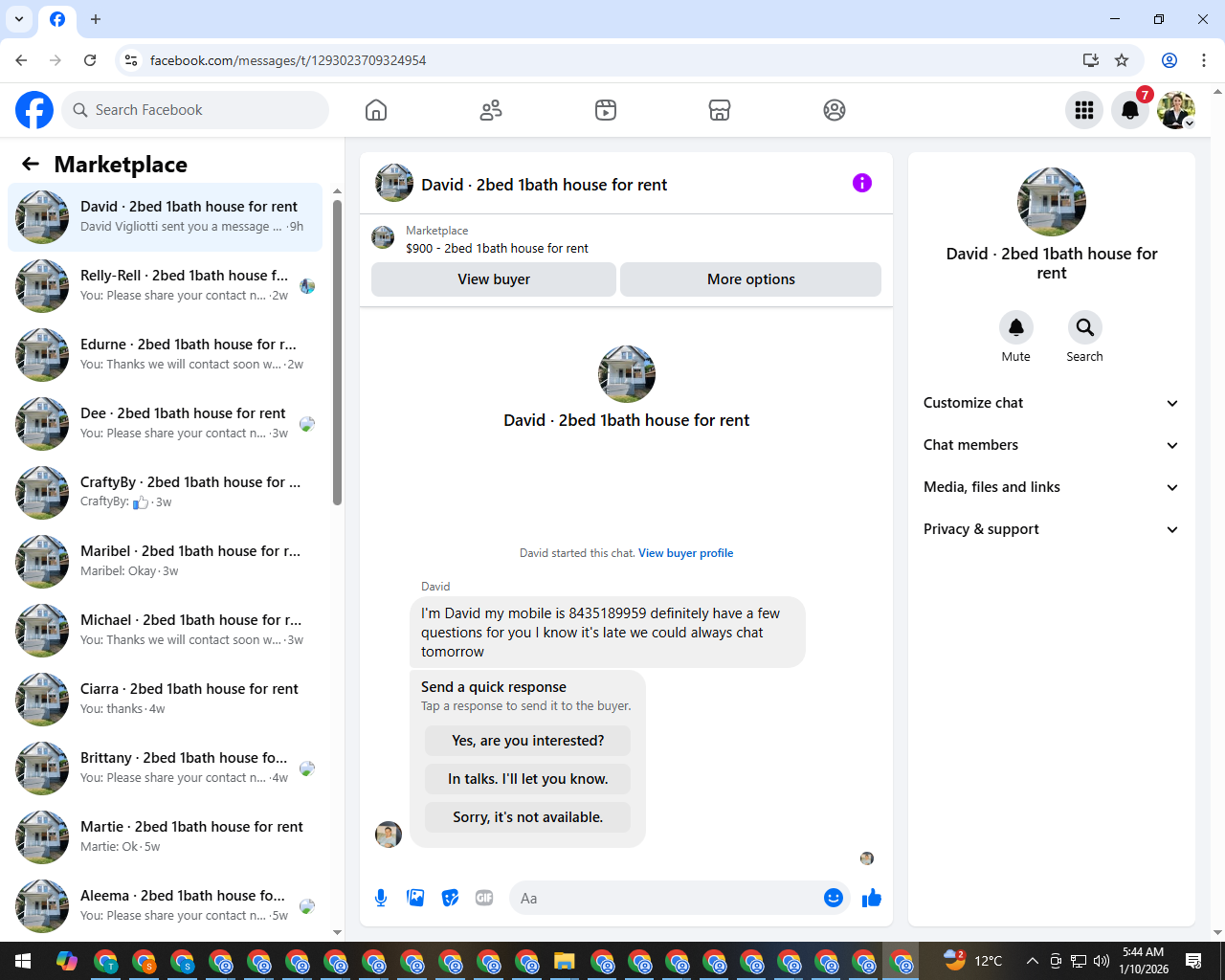The height and width of the screenshot is (980, 1225).
Task: Open the Maribel conversation
Action: pos(166,562)
